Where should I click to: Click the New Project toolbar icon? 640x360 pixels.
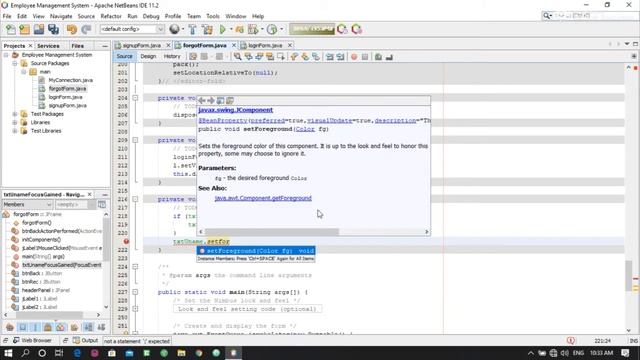[24, 29]
